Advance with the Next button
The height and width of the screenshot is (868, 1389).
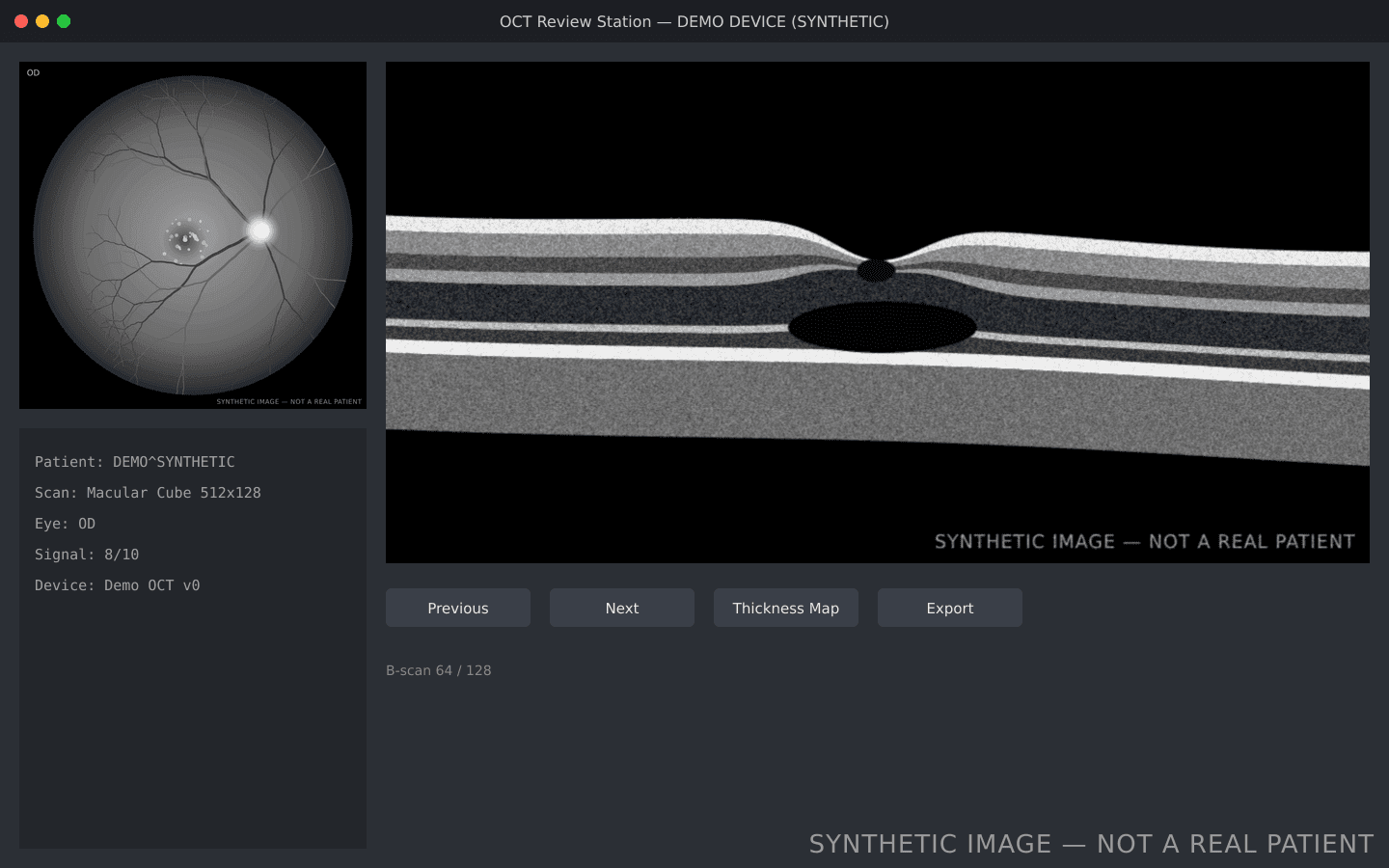click(622, 608)
